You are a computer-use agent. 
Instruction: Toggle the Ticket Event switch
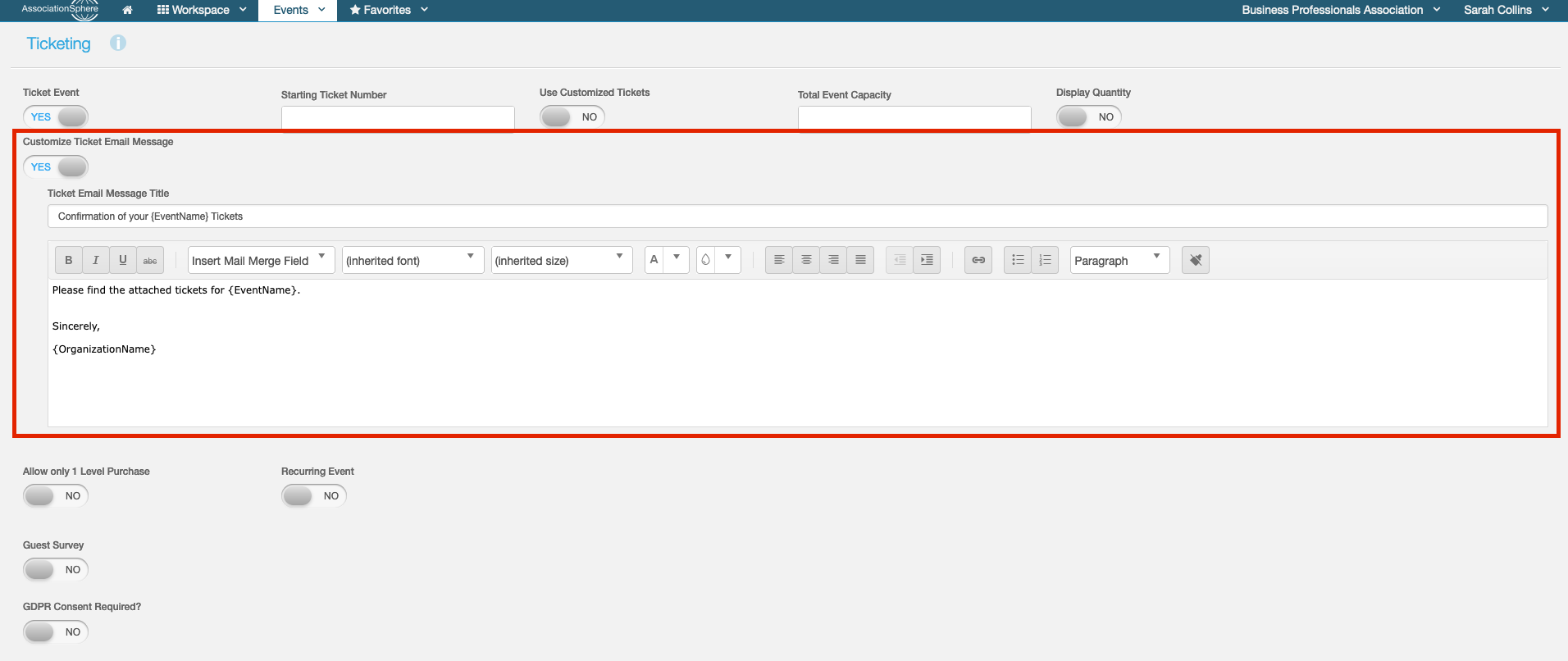coord(56,116)
